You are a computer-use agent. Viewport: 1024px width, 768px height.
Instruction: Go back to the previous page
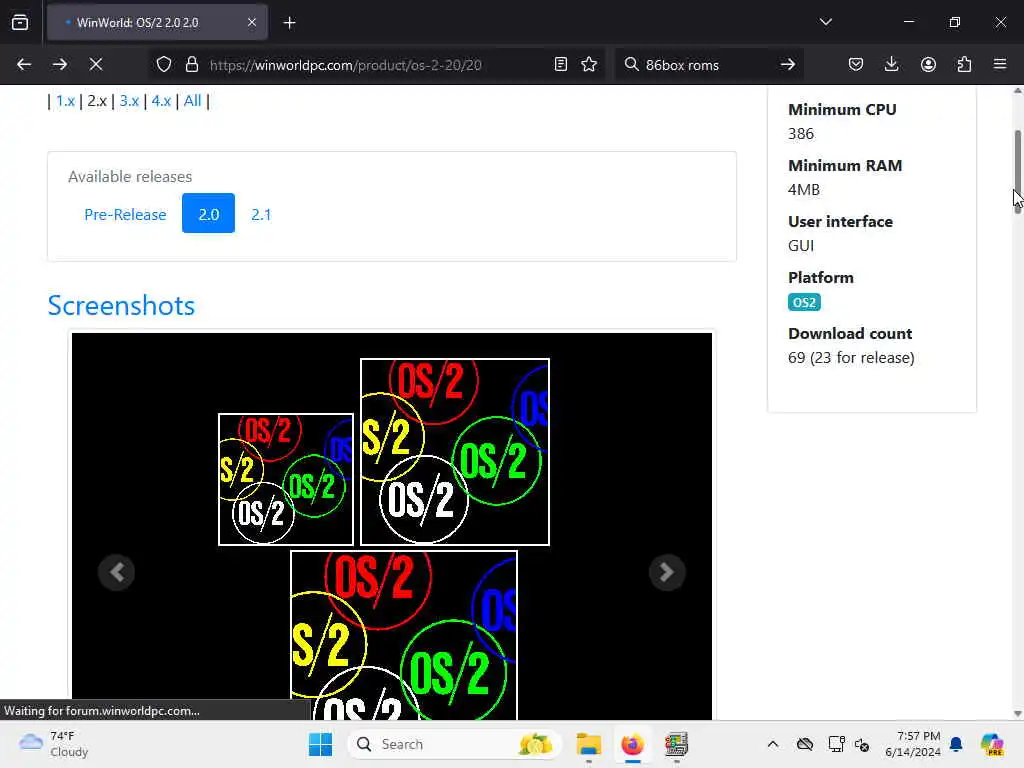click(24, 64)
